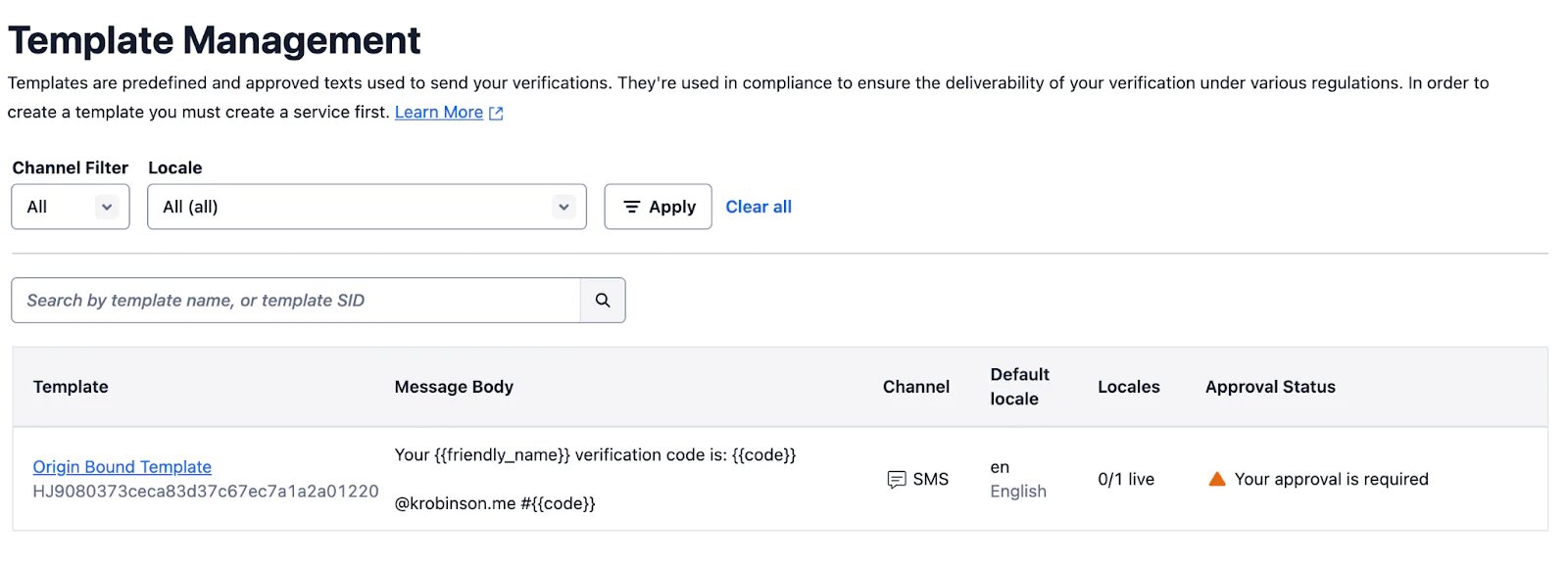Open the Channel Filter dropdown
This screenshot has width=1568, height=565.
tap(71, 207)
